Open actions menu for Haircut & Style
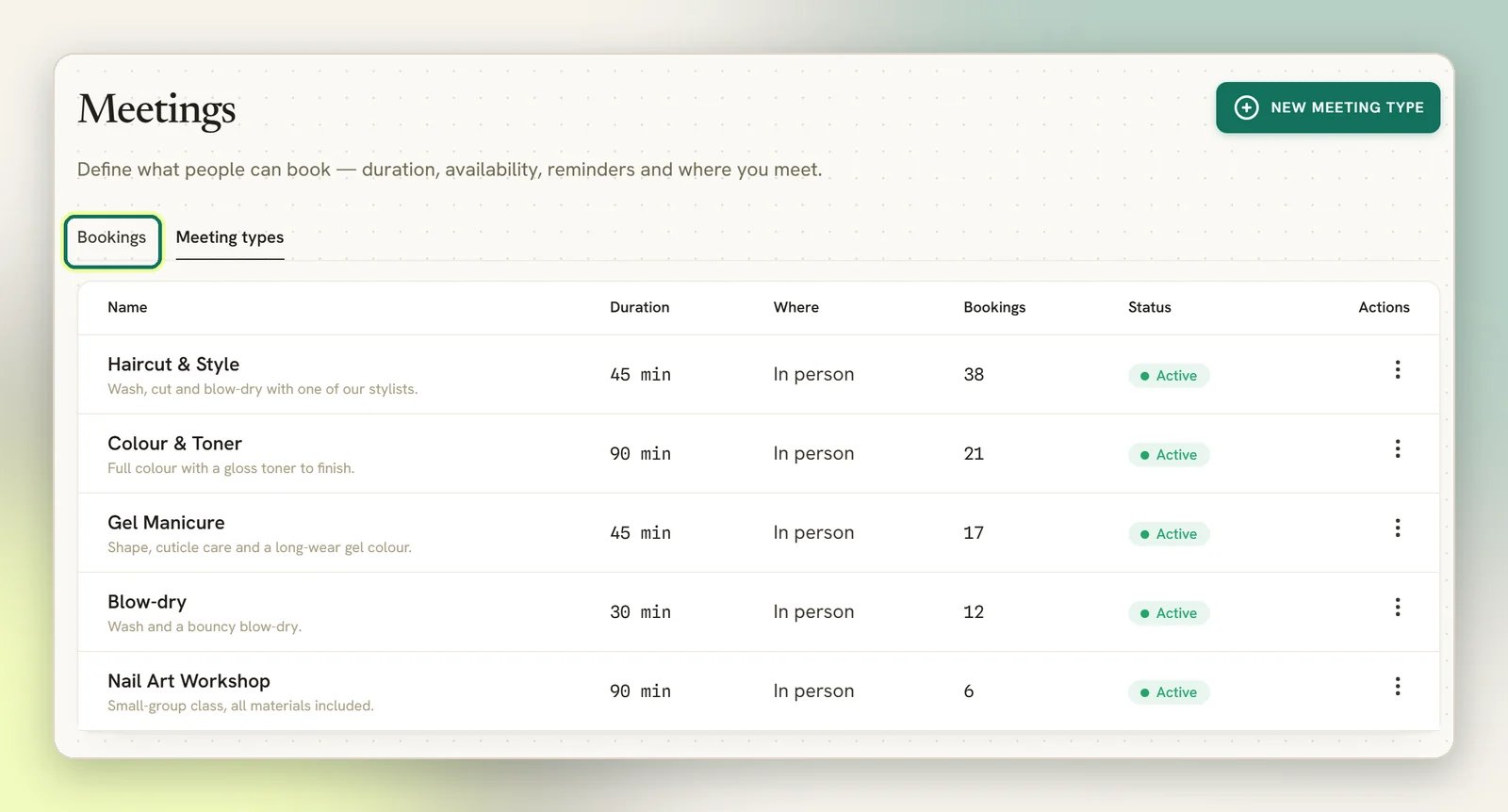1508x812 pixels. point(1397,369)
